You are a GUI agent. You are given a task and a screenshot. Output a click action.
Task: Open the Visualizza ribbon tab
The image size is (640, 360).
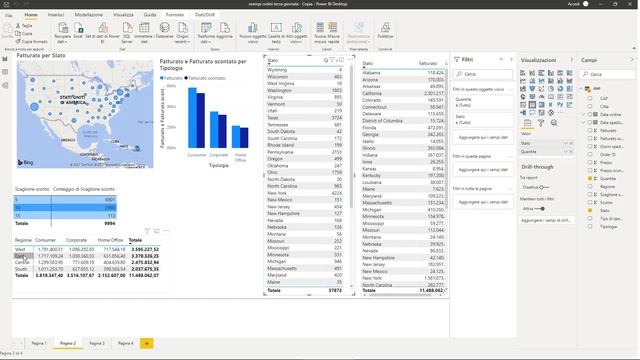123,15
